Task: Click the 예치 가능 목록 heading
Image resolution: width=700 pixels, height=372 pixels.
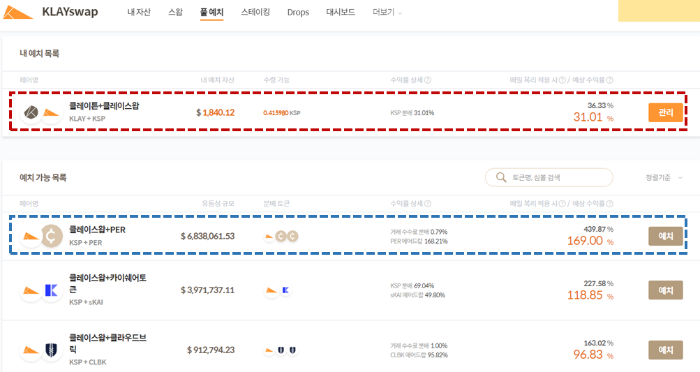Action: (x=43, y=178)
